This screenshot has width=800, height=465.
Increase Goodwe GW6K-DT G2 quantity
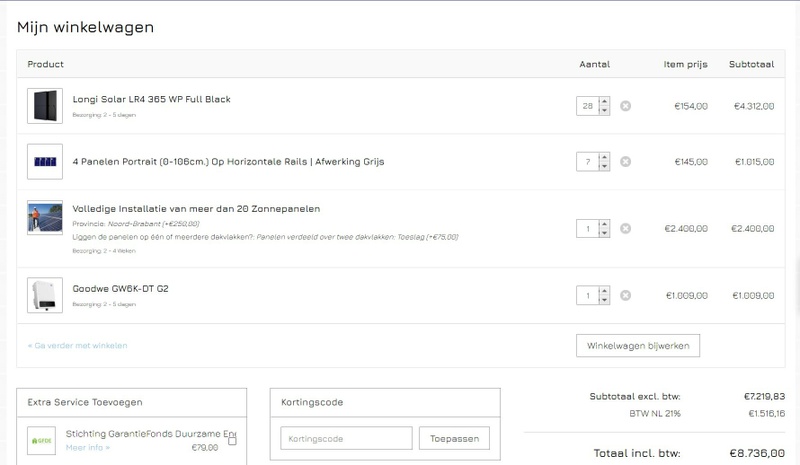tap(604, 291)
